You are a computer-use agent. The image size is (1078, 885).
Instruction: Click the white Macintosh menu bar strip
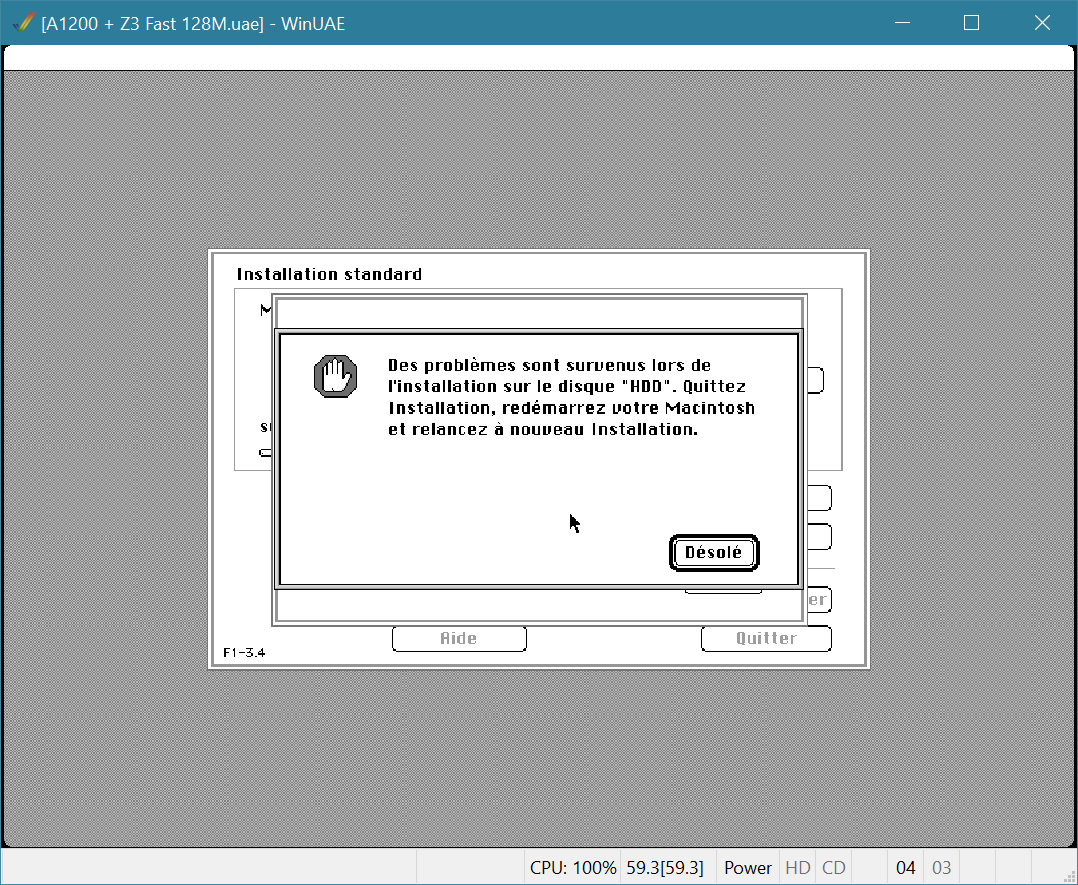(538, 58)
